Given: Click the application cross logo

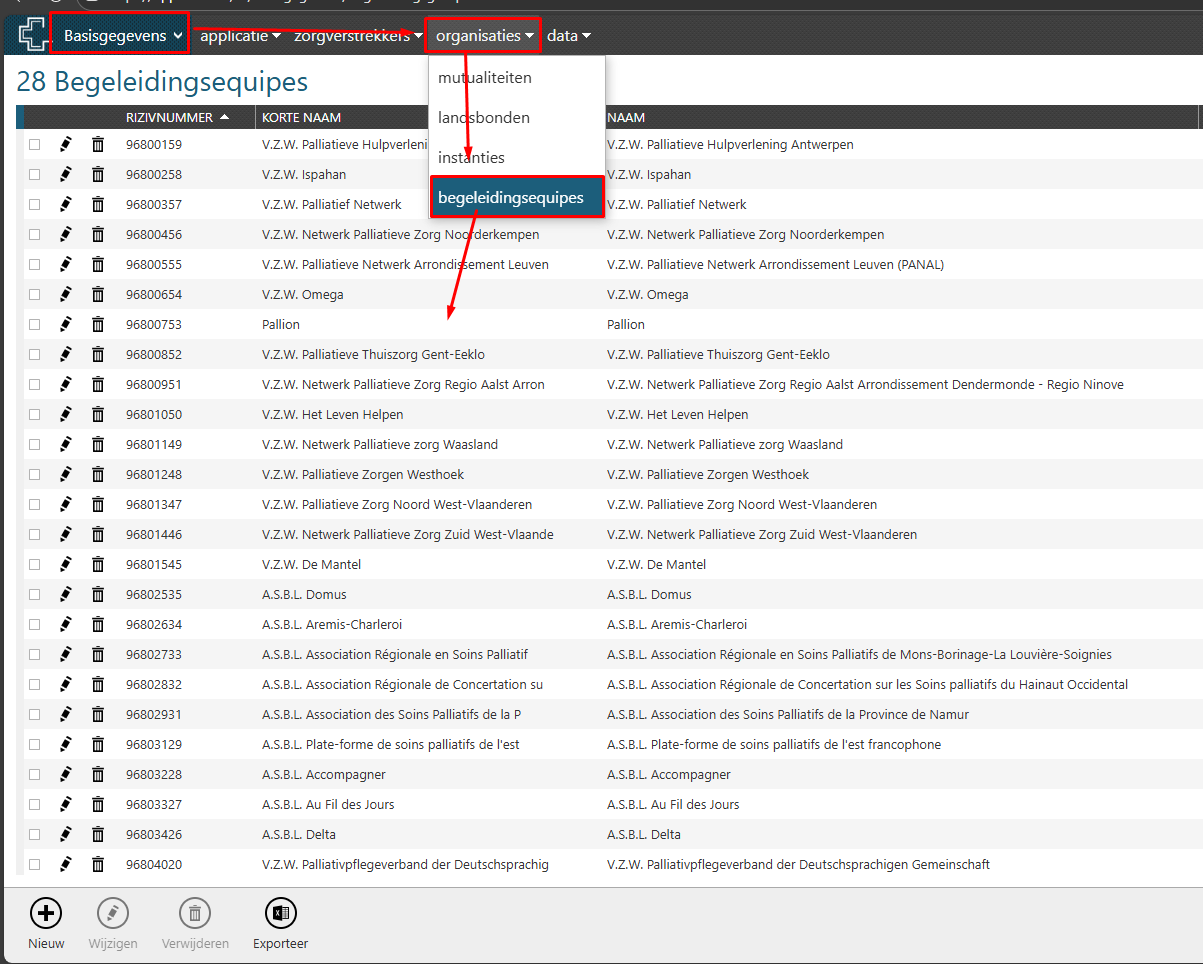Looking at the screenshot, I should tap(33, 36).
